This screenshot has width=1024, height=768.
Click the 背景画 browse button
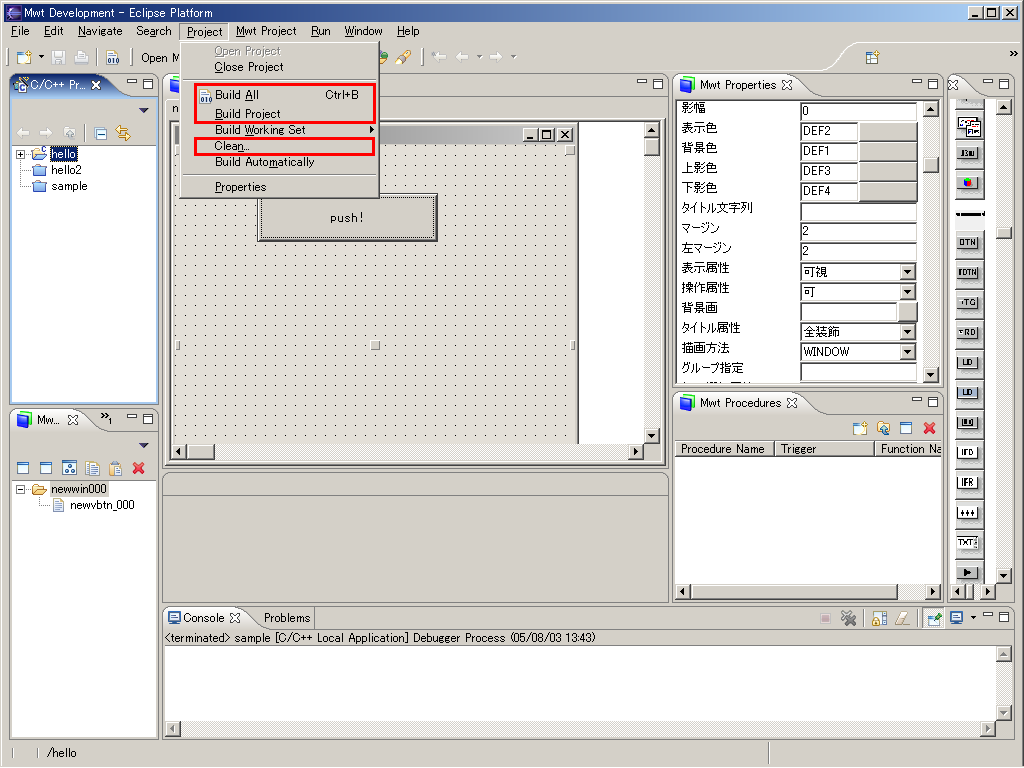[x=907, y=312]
